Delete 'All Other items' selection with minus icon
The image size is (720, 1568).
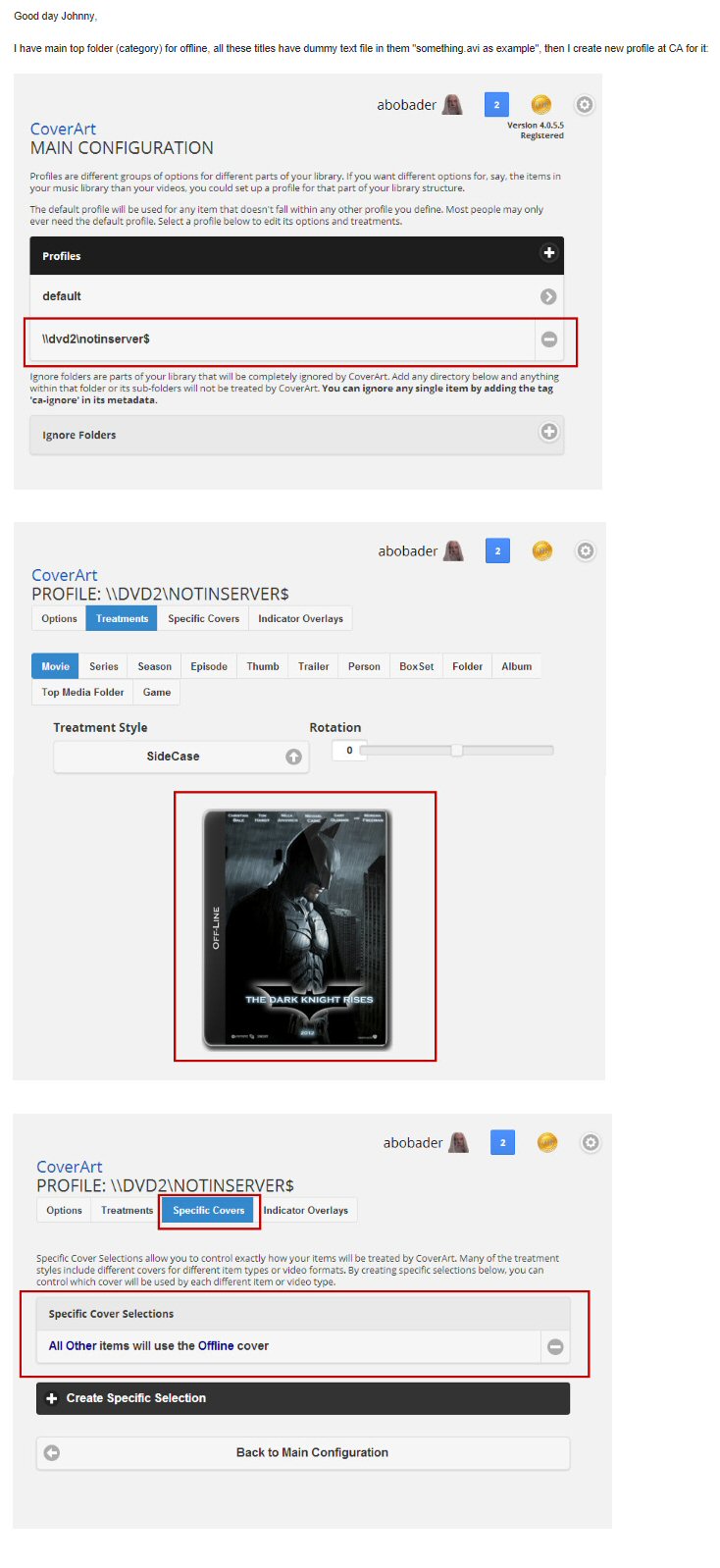(x=555, y=1347)
